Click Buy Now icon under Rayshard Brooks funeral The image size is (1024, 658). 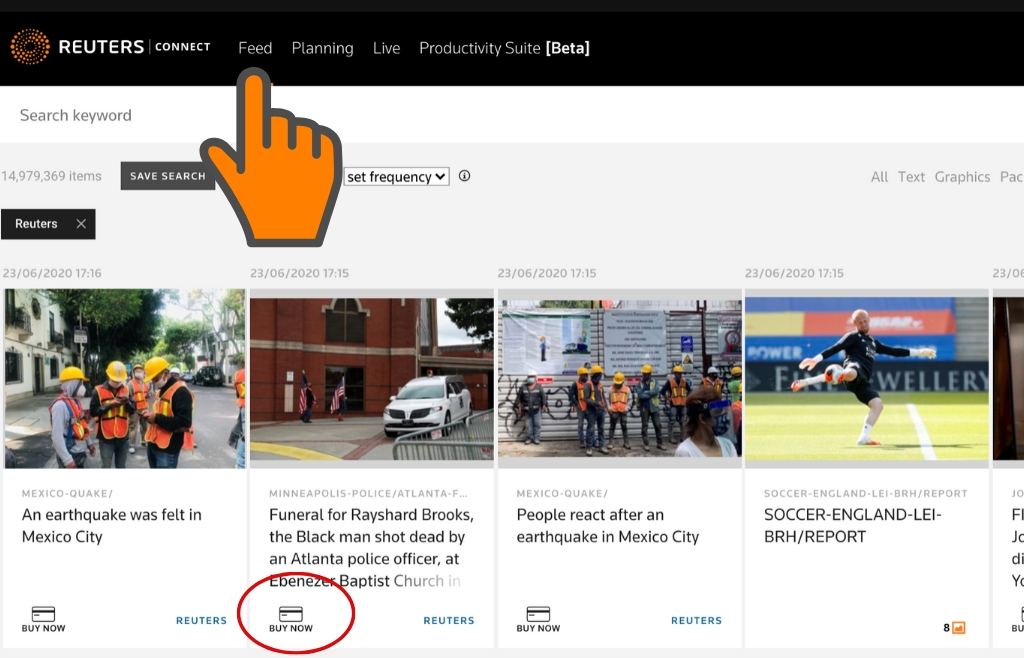click(x=290, y=614)
